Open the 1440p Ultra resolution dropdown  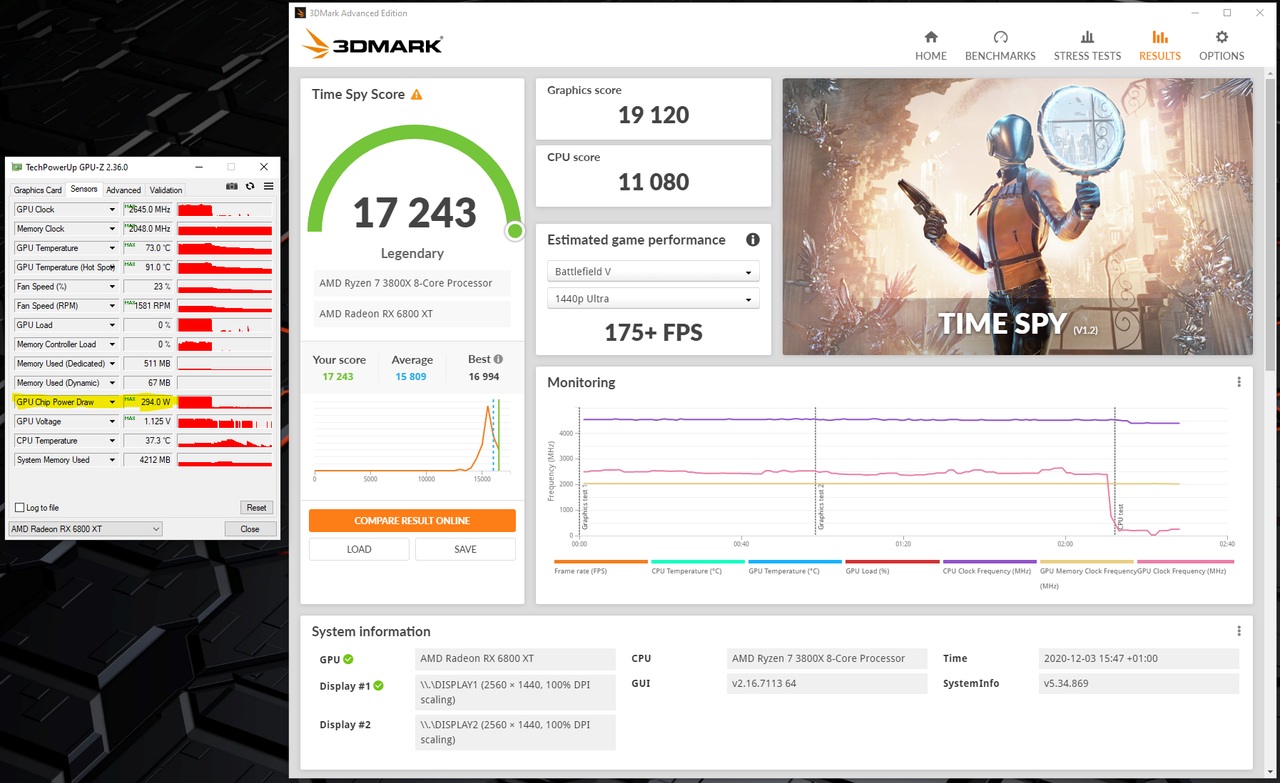(653, 299)
